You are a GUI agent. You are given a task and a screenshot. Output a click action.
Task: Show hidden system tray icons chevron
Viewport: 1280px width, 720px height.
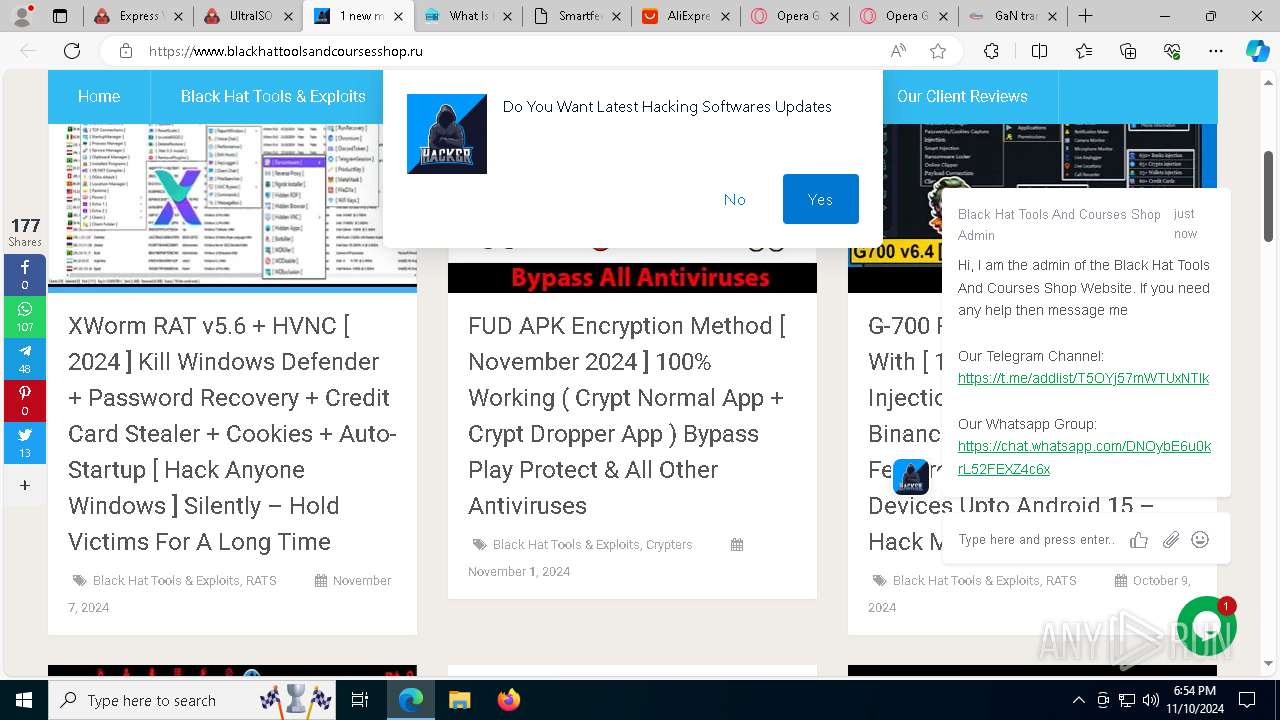[x=1078, y=700]
